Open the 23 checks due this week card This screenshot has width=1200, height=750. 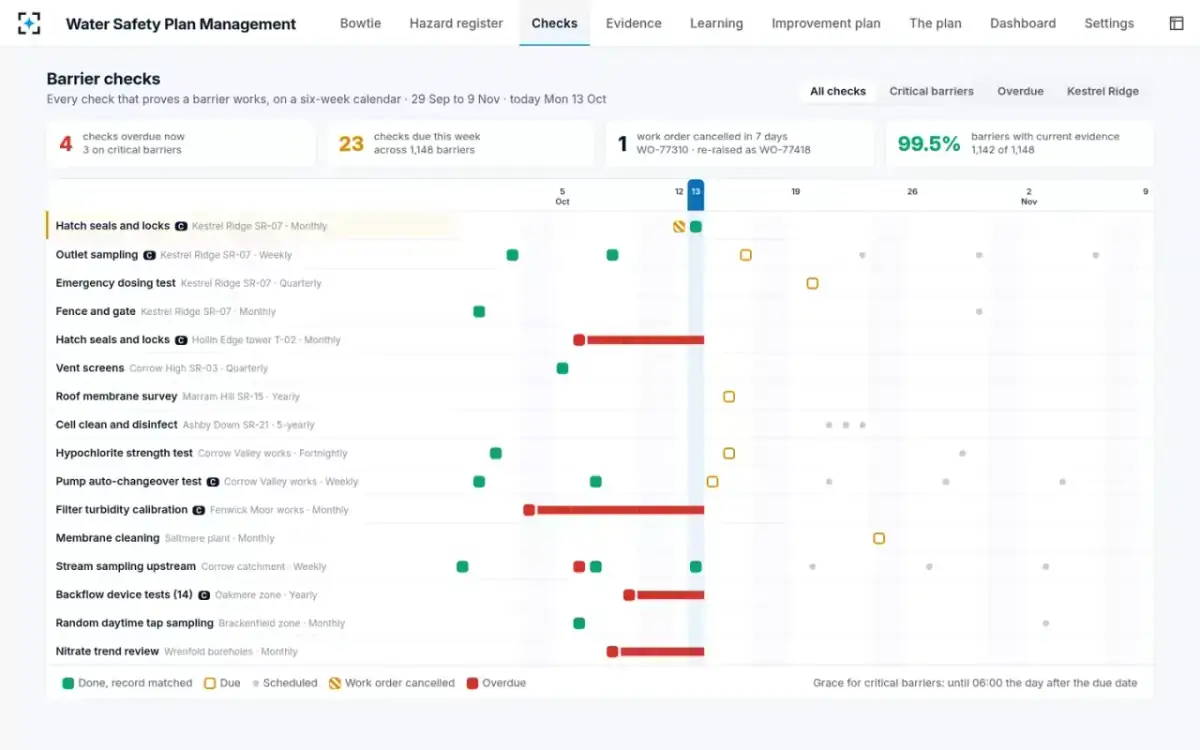click(x=461, y=143)
